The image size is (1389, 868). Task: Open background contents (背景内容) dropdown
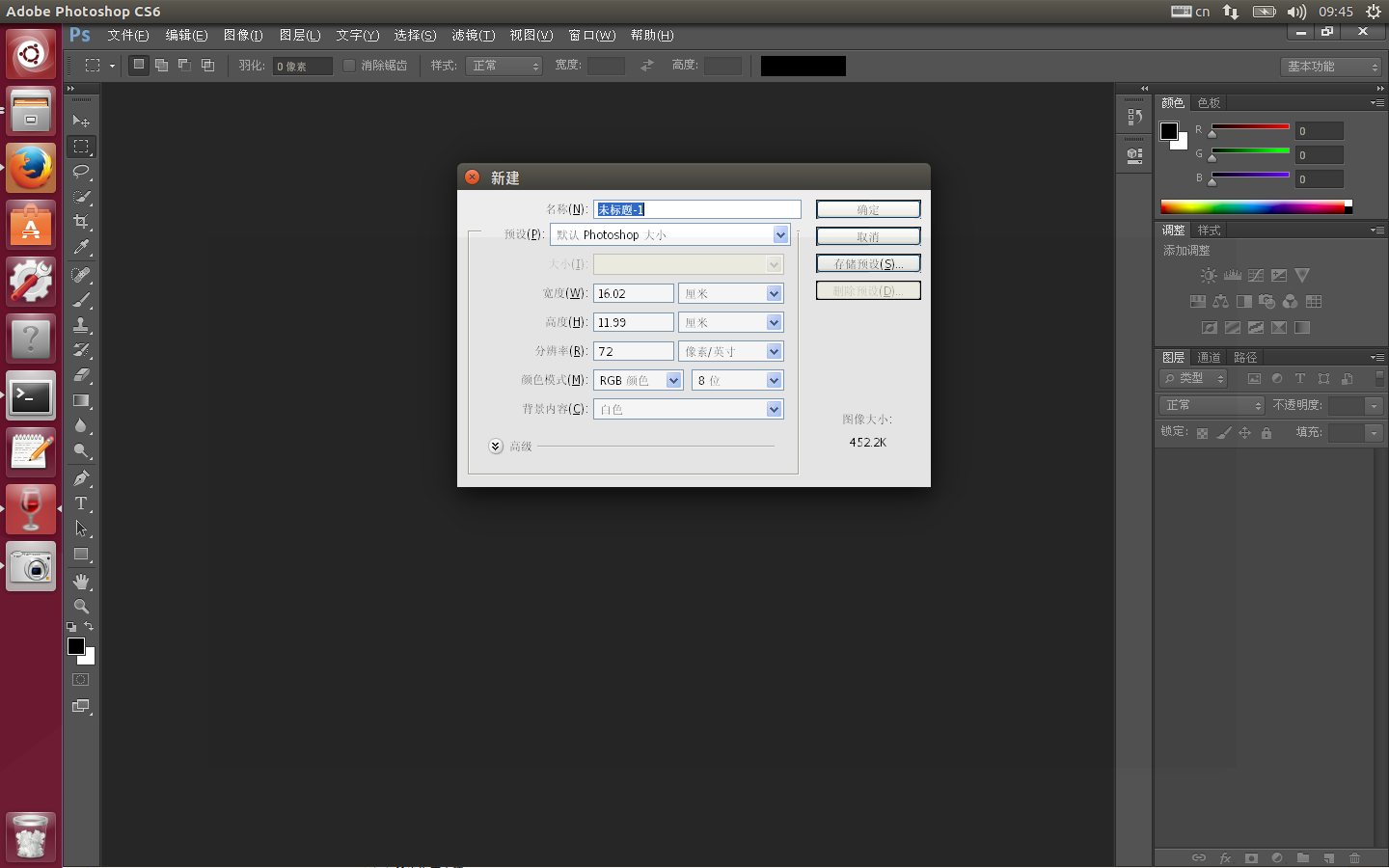pos(688,409)
